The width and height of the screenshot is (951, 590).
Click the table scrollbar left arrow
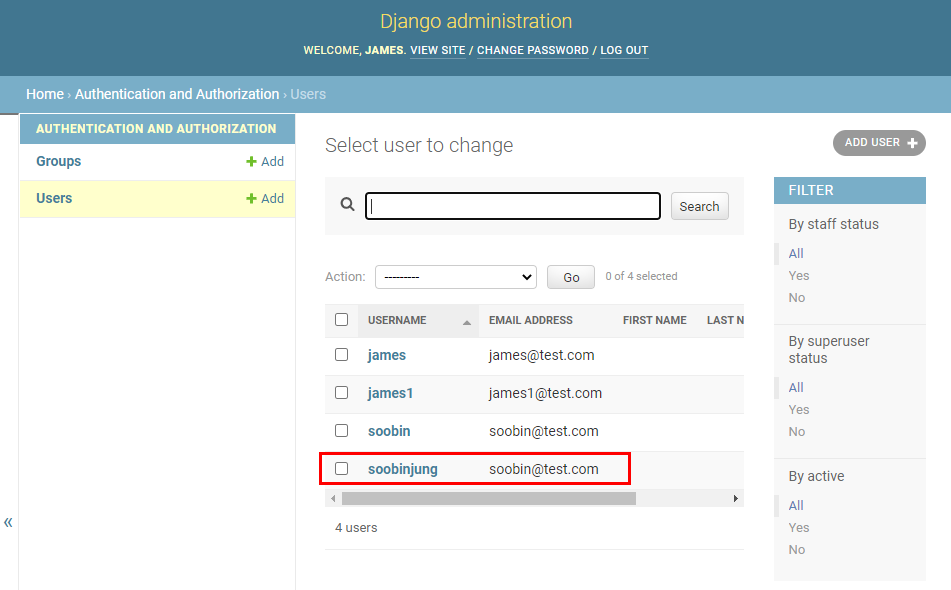(x=333, y=498)
